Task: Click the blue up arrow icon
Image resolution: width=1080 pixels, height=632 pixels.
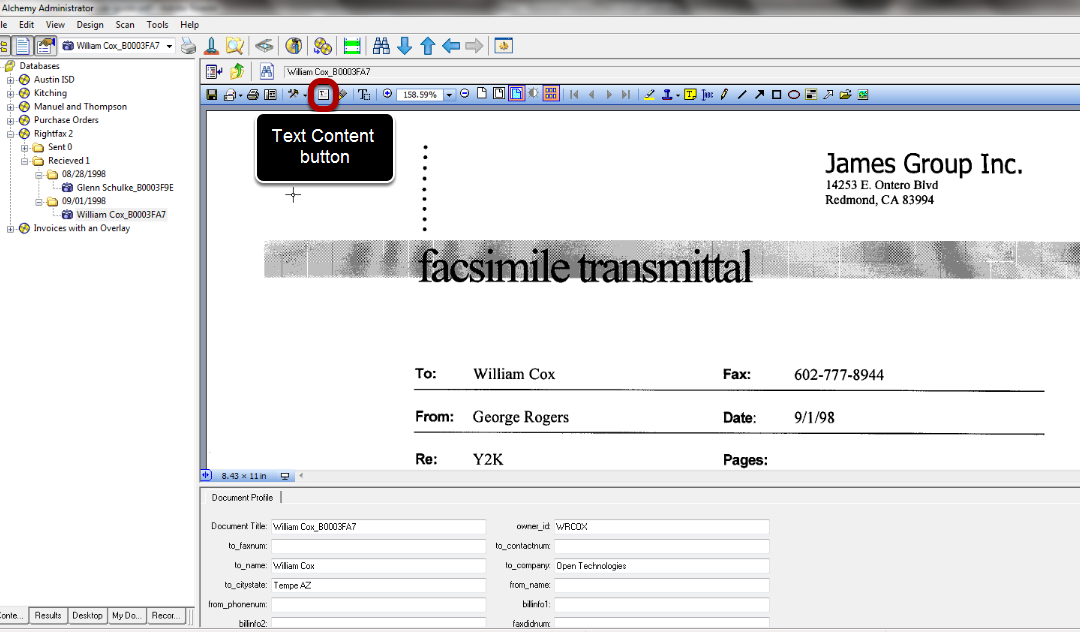Action: tap(428, 46)
